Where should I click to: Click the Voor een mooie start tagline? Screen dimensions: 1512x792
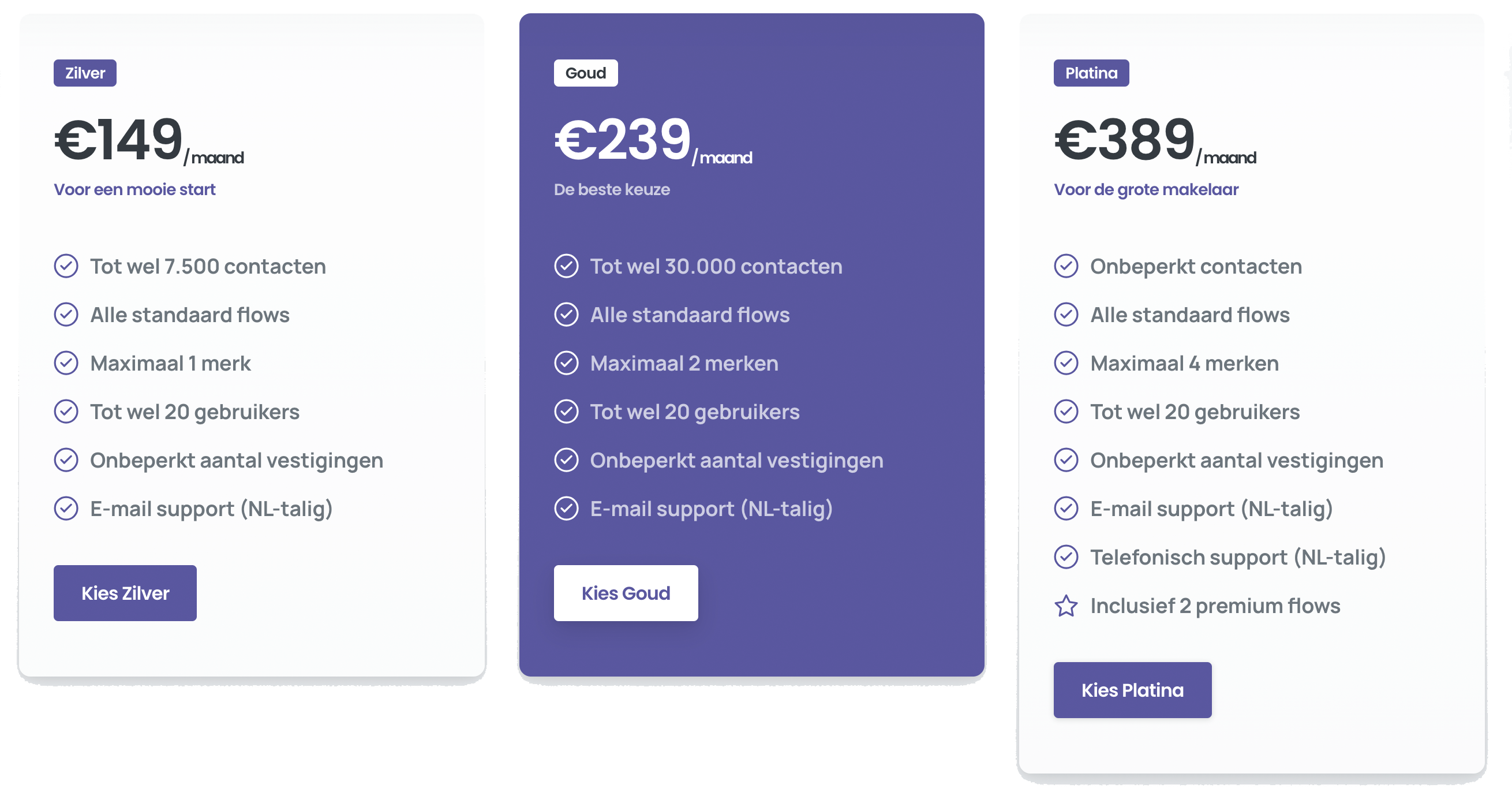134,190
